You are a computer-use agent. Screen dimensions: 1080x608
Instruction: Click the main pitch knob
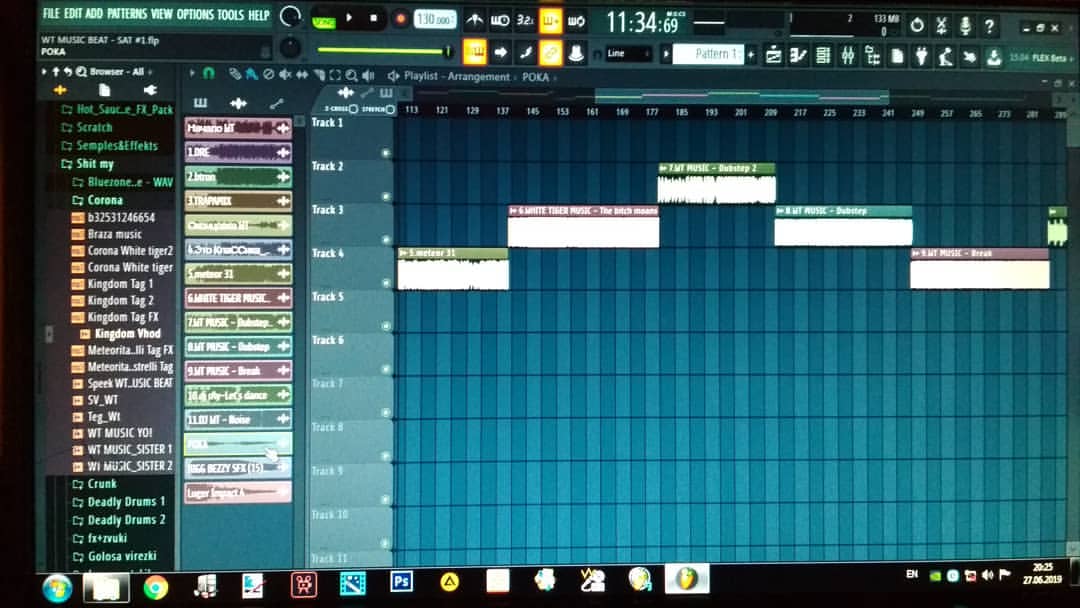coord(291,48)
